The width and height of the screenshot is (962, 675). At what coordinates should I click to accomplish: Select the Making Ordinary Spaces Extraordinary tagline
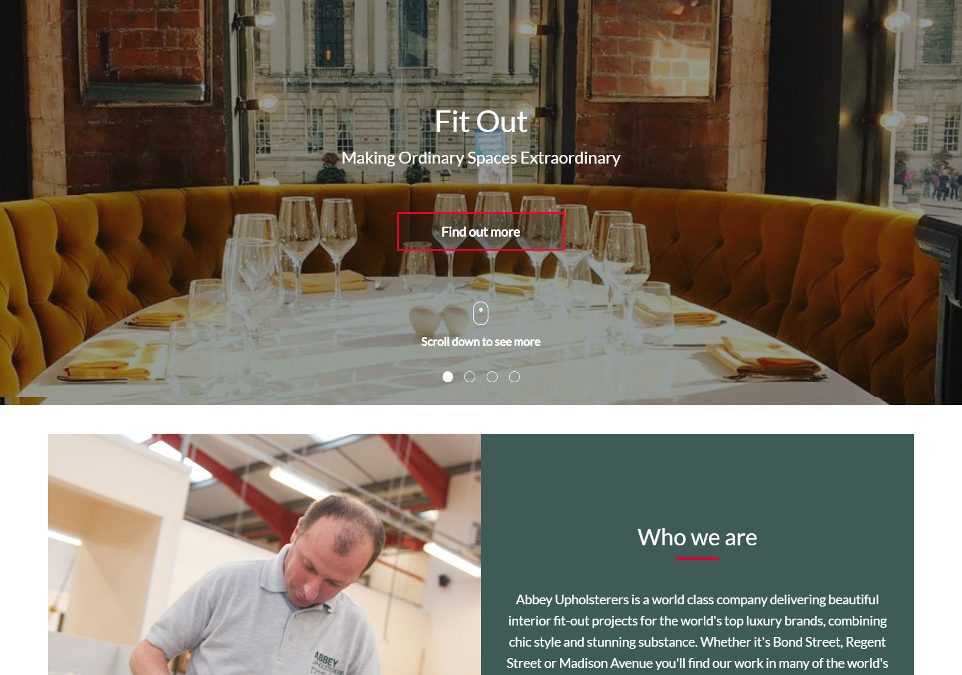point(480,158)
